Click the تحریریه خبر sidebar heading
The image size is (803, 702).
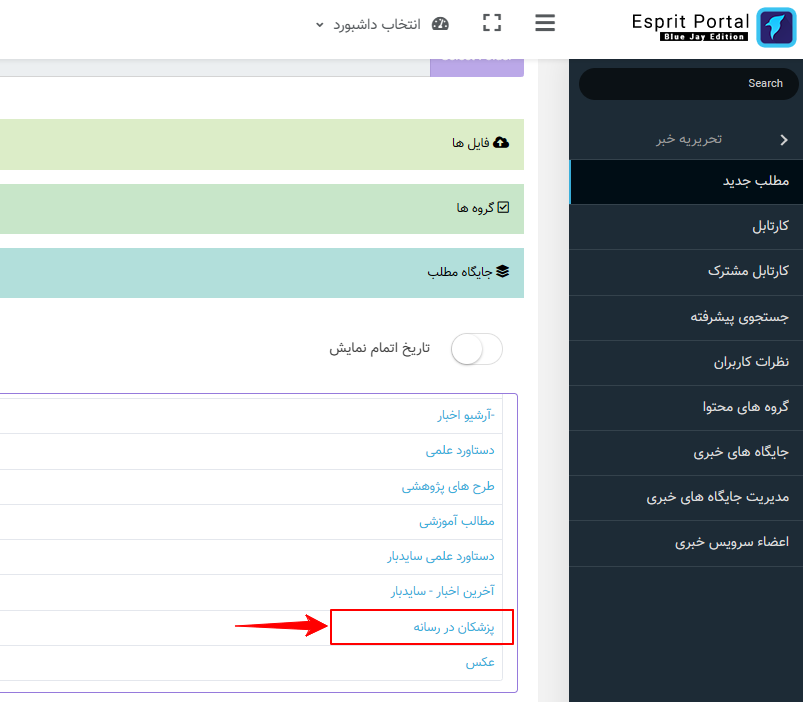click(689, 139)
